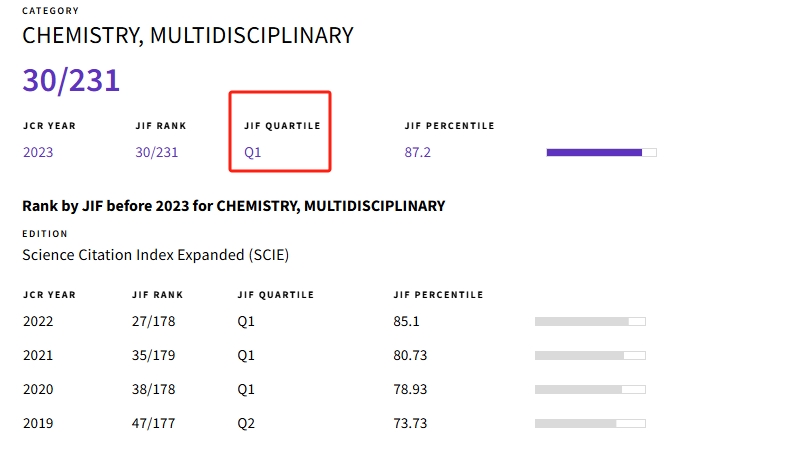This screenshot has height=451, width=786.
Task: Click the gray percentile bar for 2019
Action: pos(590,423)
